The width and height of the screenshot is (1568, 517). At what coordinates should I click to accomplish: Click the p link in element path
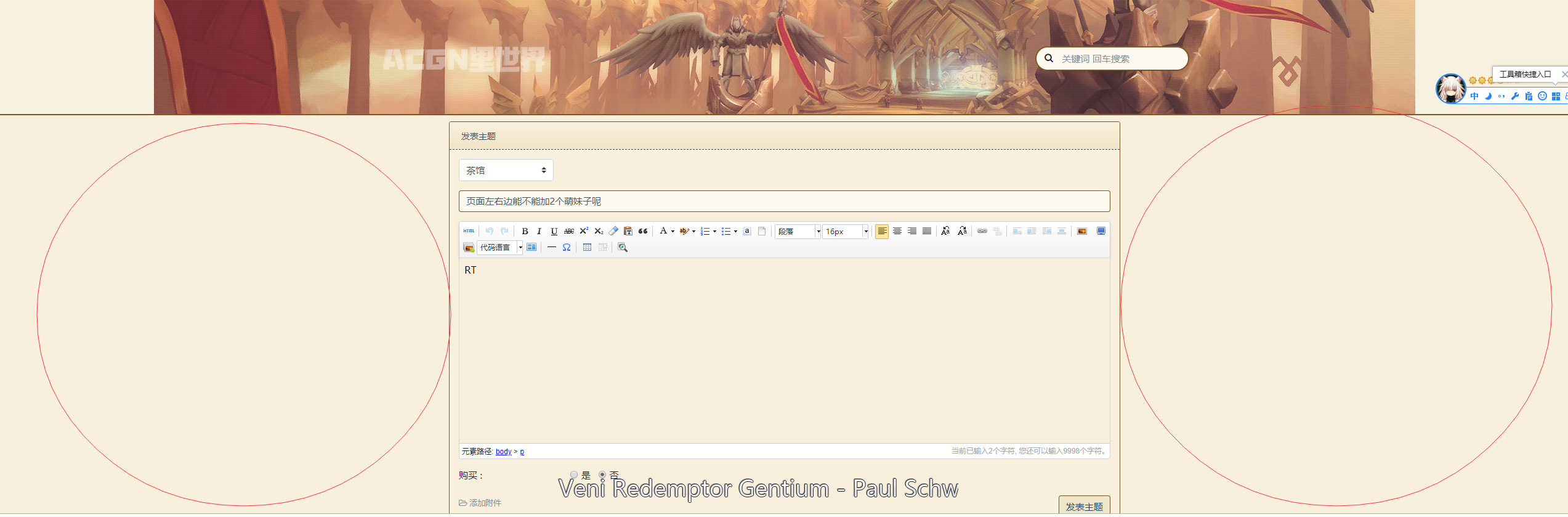point(522,452)
